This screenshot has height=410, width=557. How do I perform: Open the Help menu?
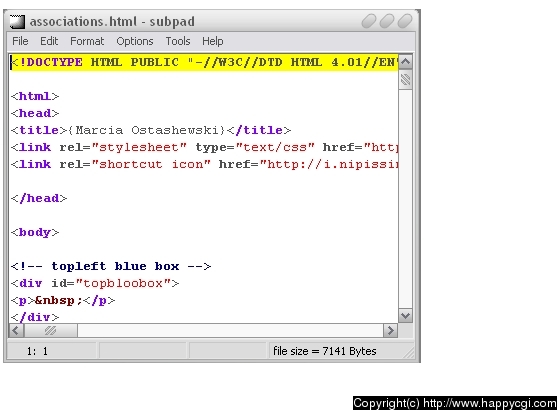pos(213,41)
